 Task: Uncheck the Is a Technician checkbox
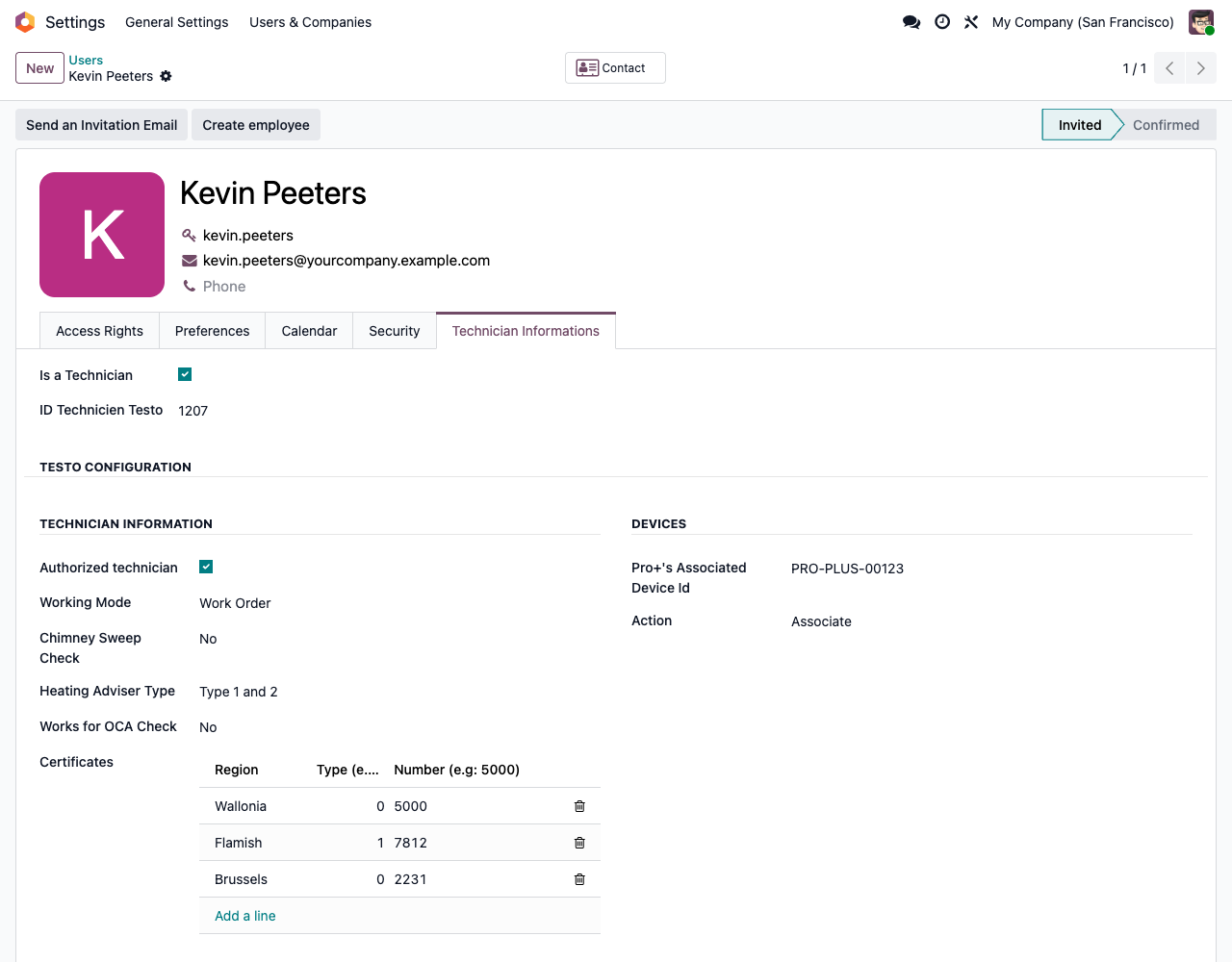tap(185, 374)
